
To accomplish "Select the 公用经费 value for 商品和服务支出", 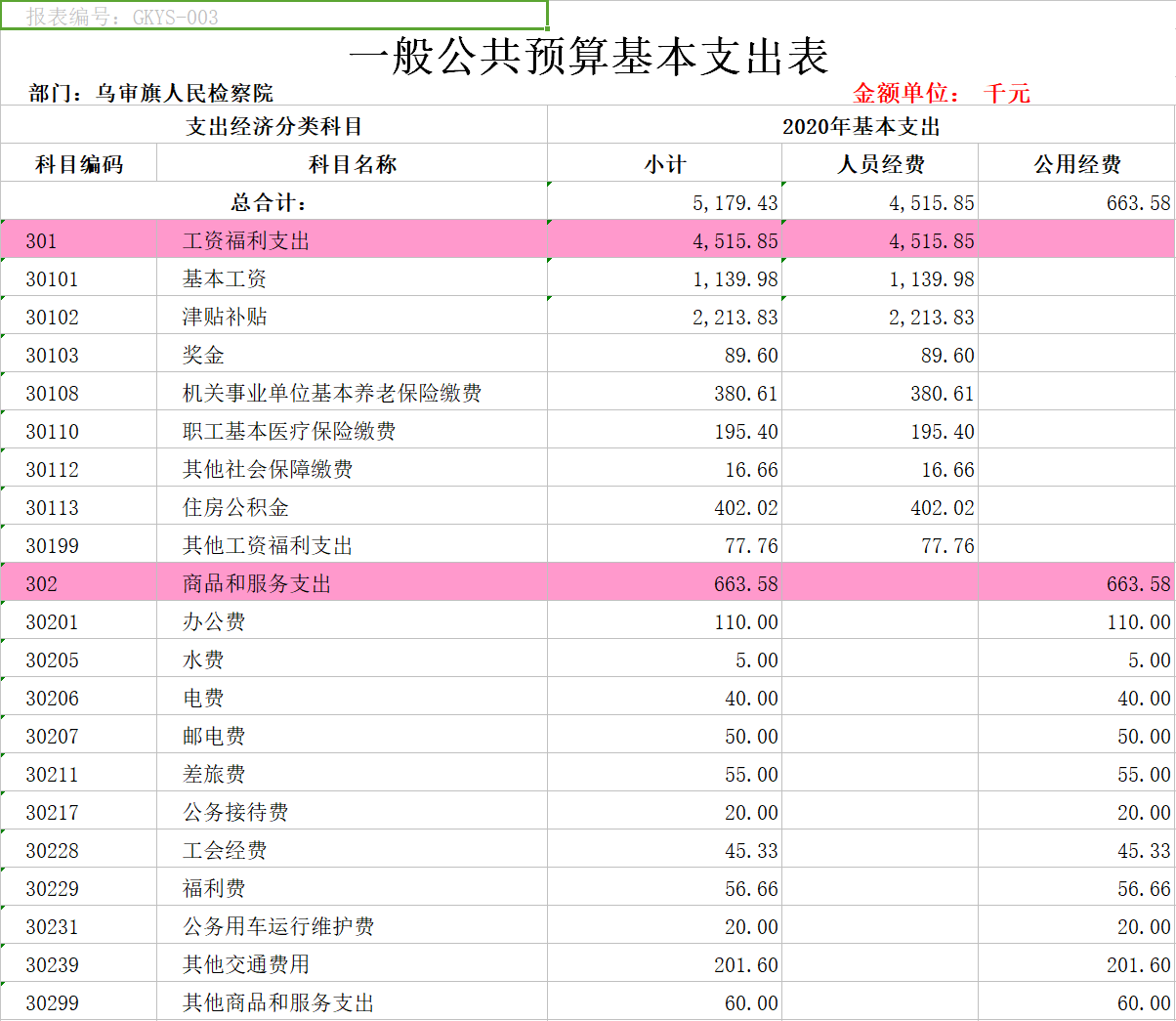I will pos(1077,582).
